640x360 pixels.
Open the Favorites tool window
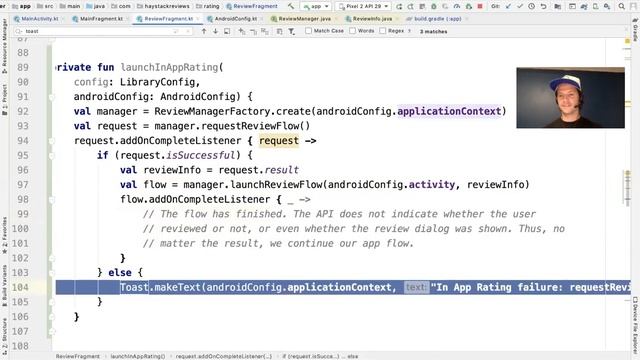click(4, 236)
